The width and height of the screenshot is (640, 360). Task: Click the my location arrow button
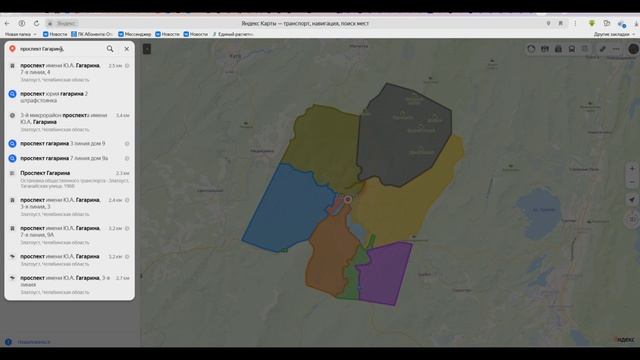632,200
